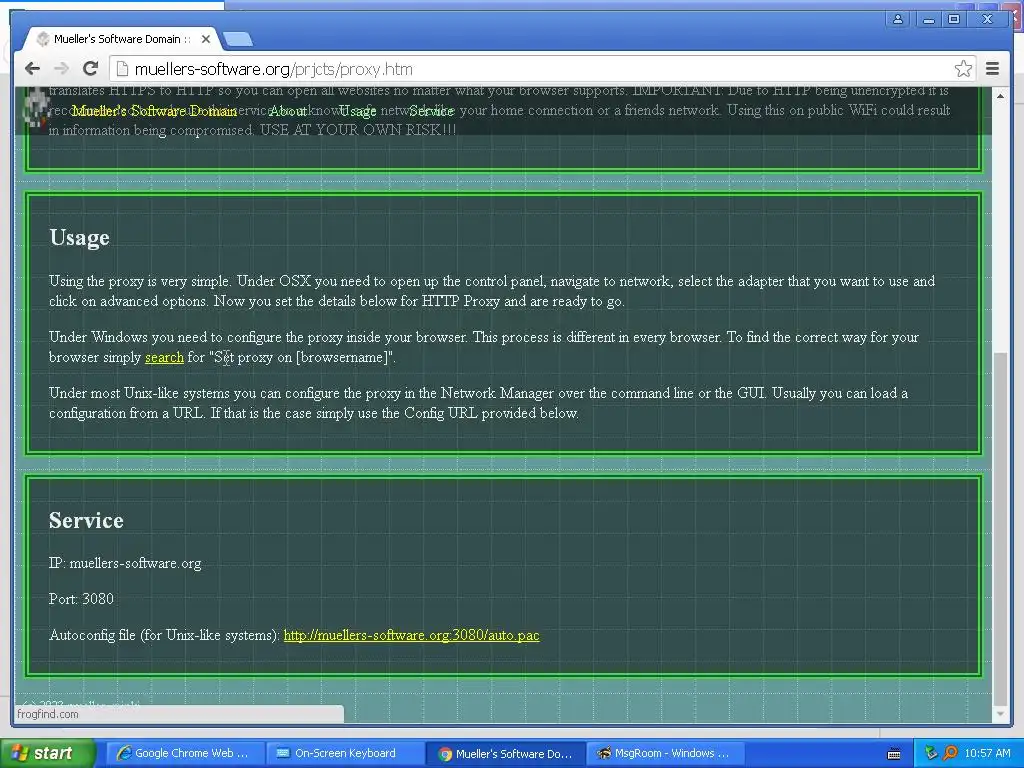Bookmark this page with the star icon
Screen dimensions: 1024x768
click(x=963, y=69)
